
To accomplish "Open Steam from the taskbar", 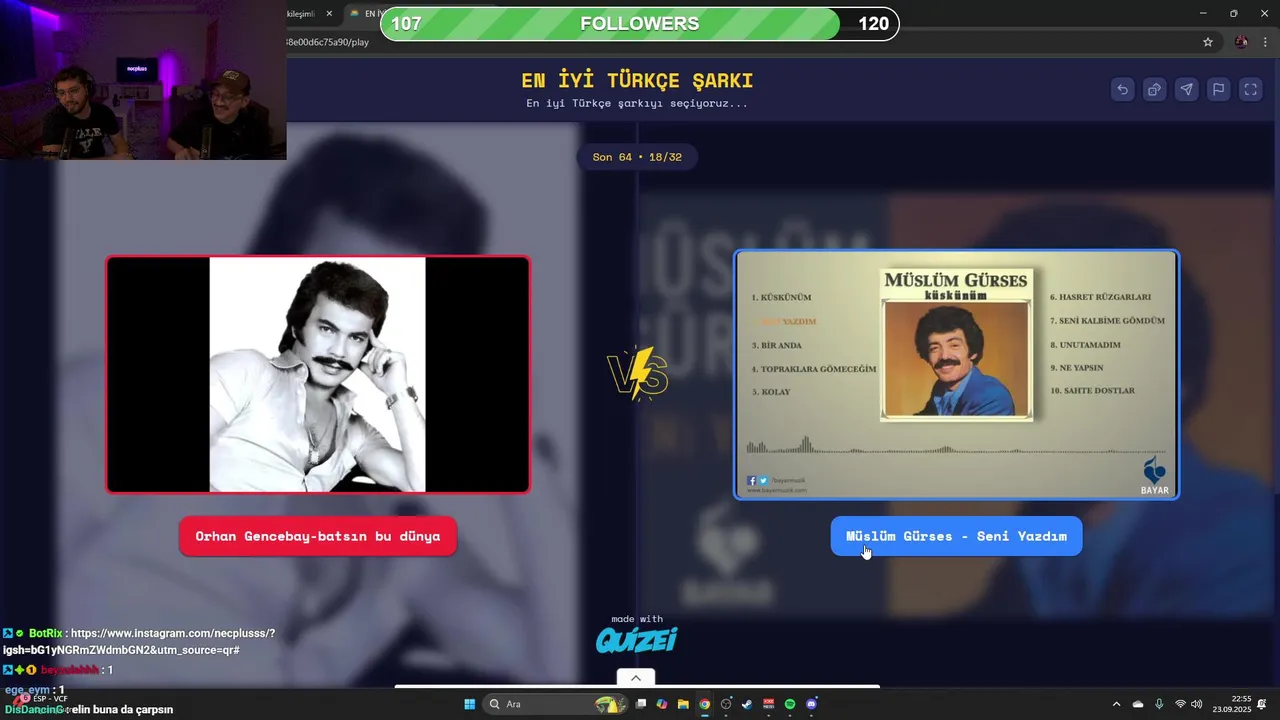I will tap(747, 704).
